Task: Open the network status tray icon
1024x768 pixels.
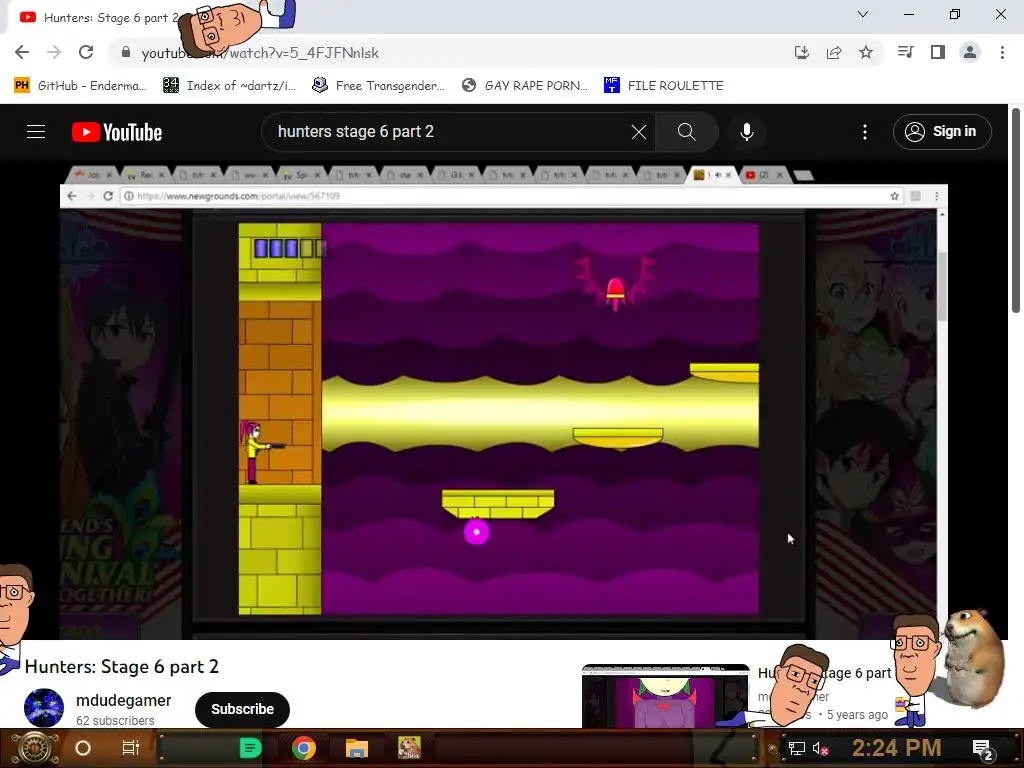Action: pos(797,748)
